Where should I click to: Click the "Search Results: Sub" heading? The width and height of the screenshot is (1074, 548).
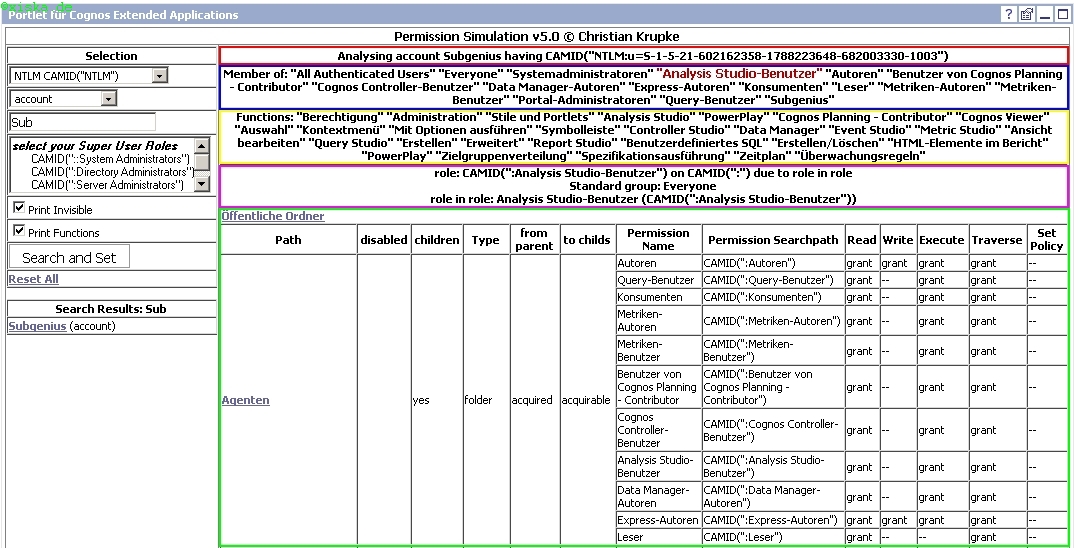(x=111, y=309)
